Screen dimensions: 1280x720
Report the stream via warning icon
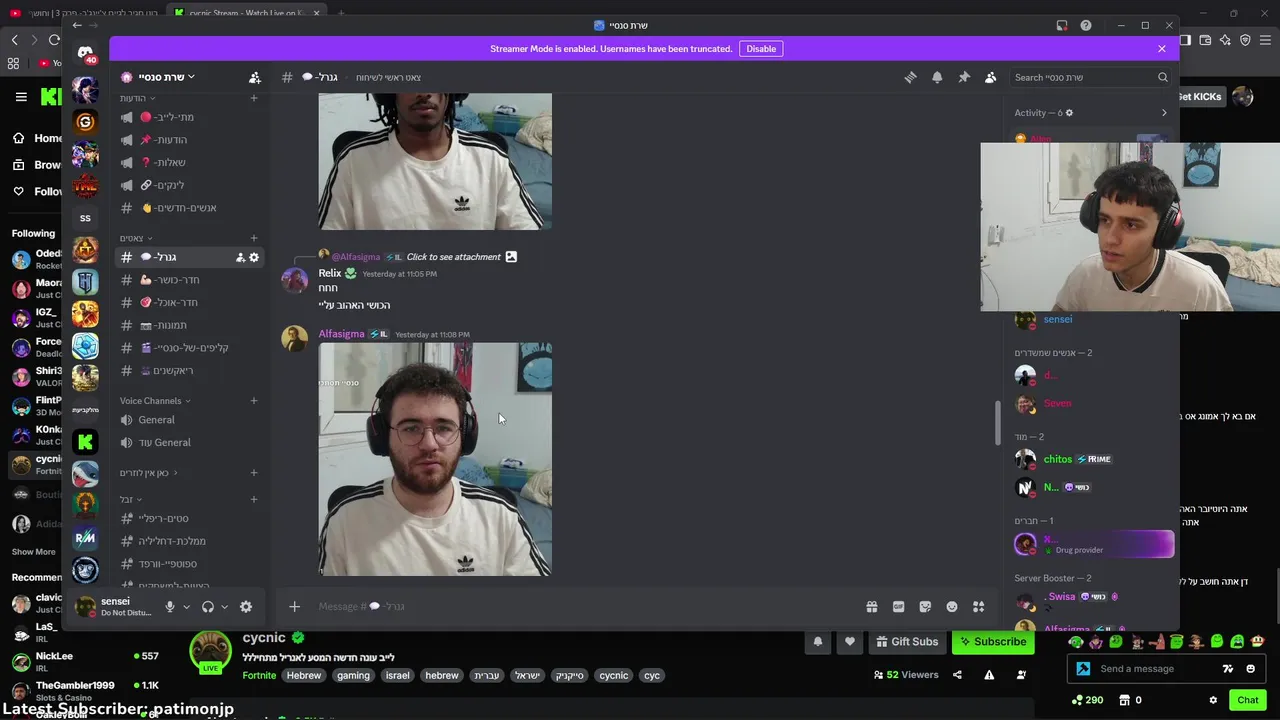pos(989,675)
